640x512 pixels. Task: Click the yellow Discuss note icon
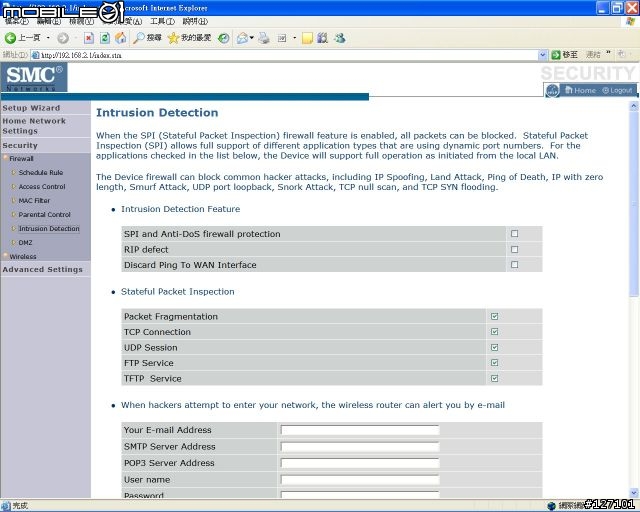(307, 38)
